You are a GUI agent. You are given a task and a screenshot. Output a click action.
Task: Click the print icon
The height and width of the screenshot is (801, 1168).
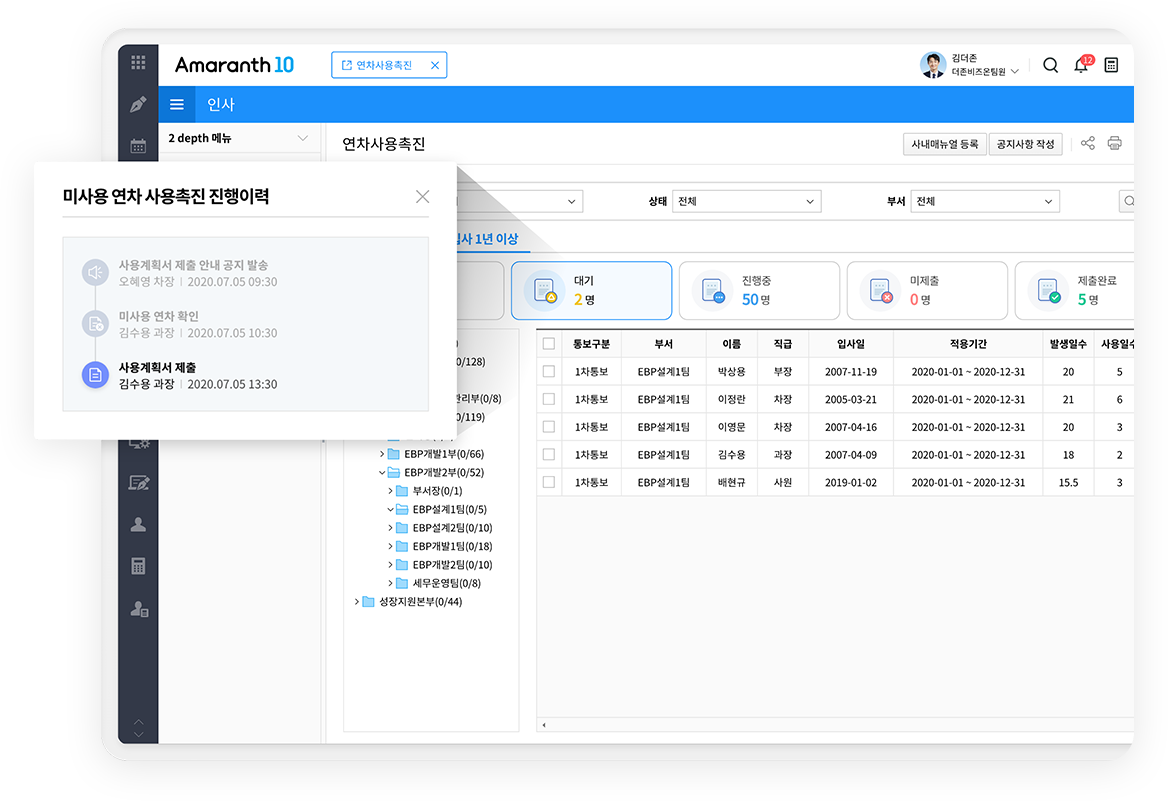1114,143
